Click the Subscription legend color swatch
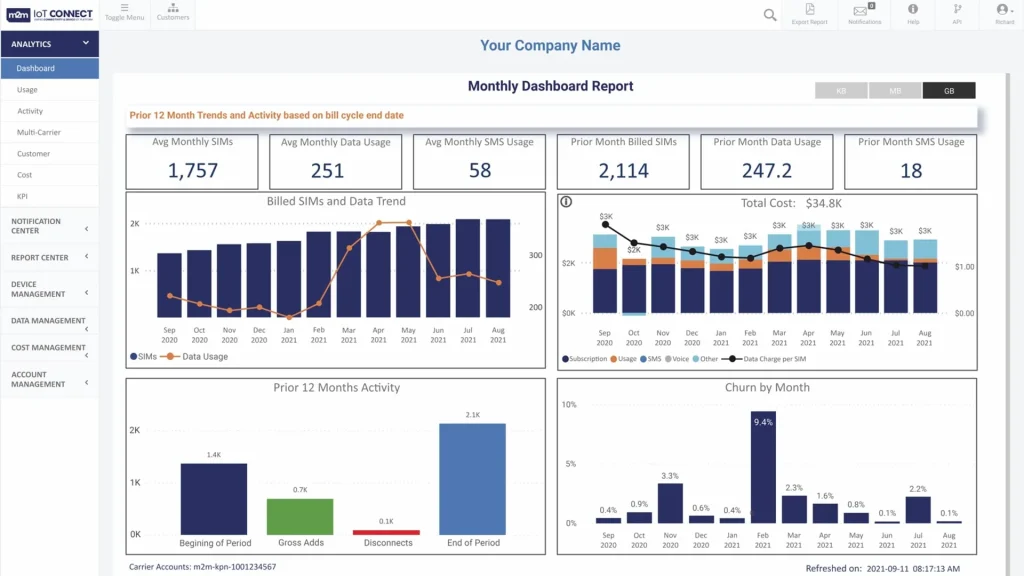Screen dimensions: 1024x576 565,358
